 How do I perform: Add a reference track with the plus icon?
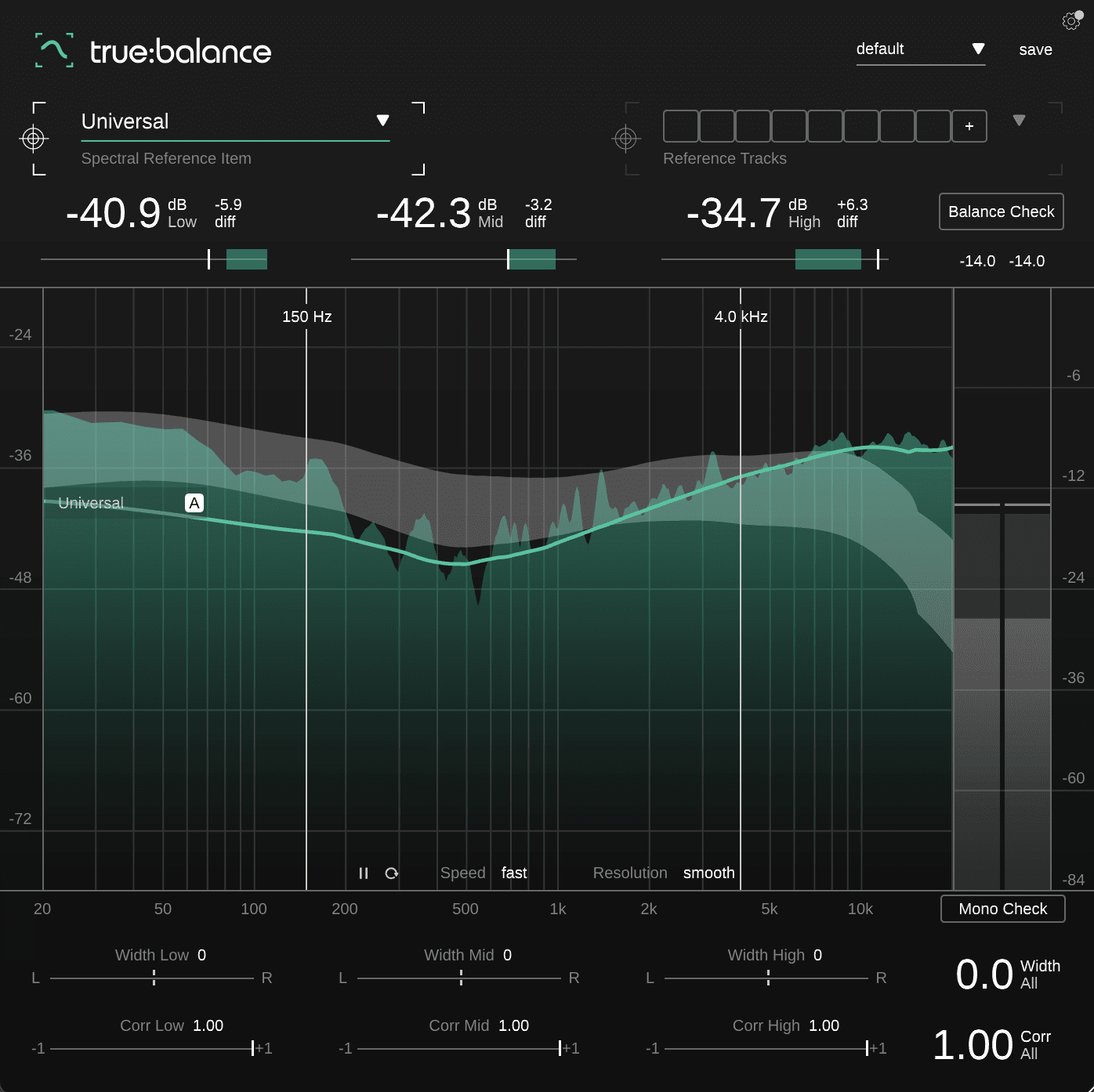[x=969, y=125]
